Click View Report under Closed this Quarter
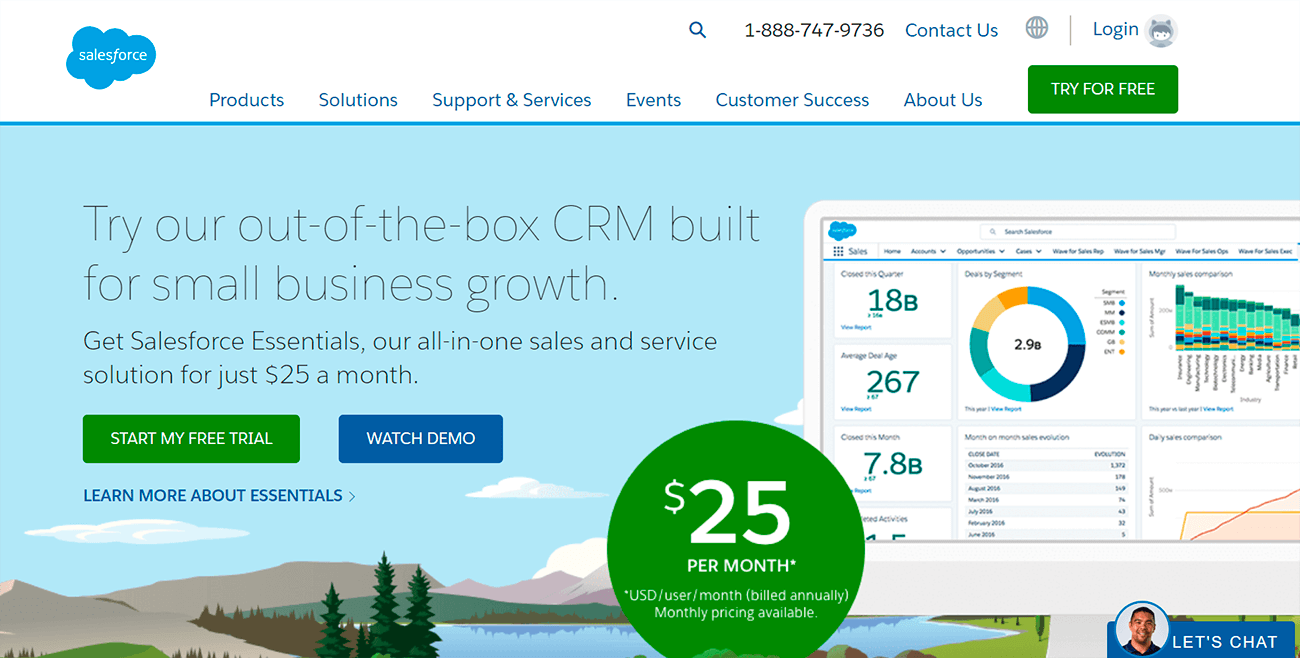 (x=856, y=327)
